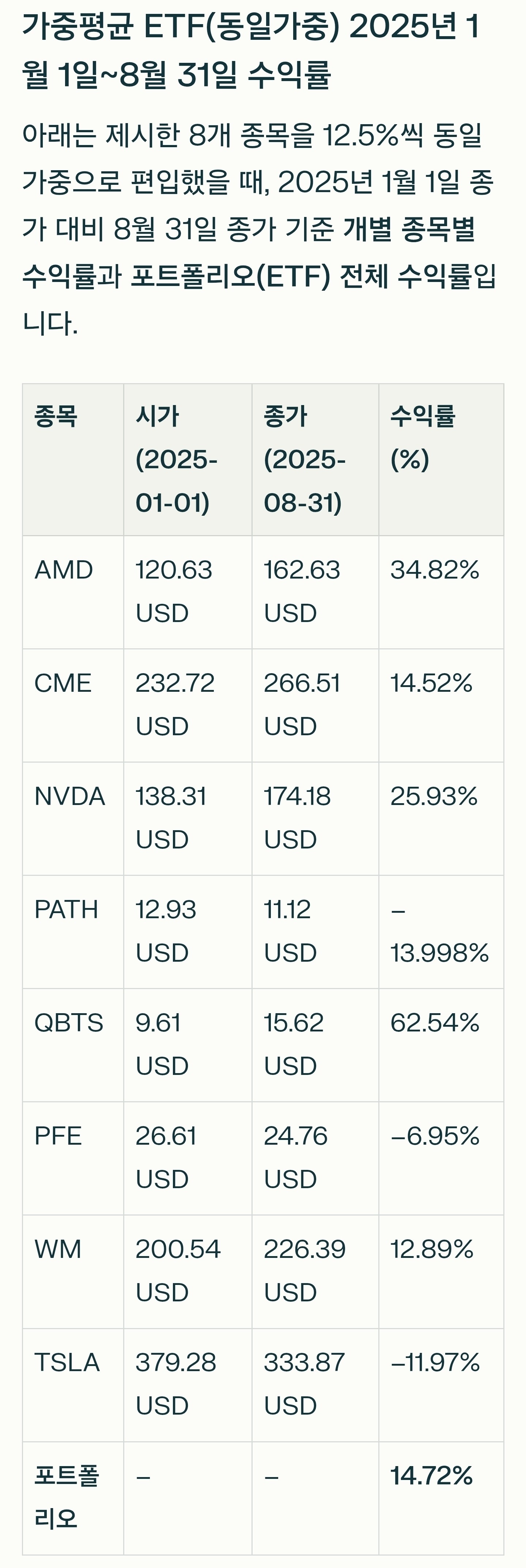Viewport: 526px width, 1568px height.
Task: Click CME's opening price 232.72 USD
Action: 175,704
